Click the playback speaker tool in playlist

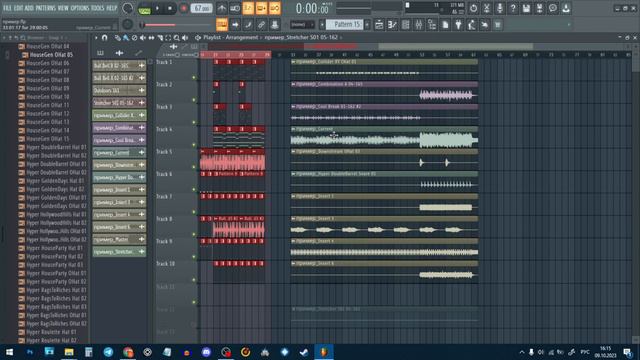185,38
